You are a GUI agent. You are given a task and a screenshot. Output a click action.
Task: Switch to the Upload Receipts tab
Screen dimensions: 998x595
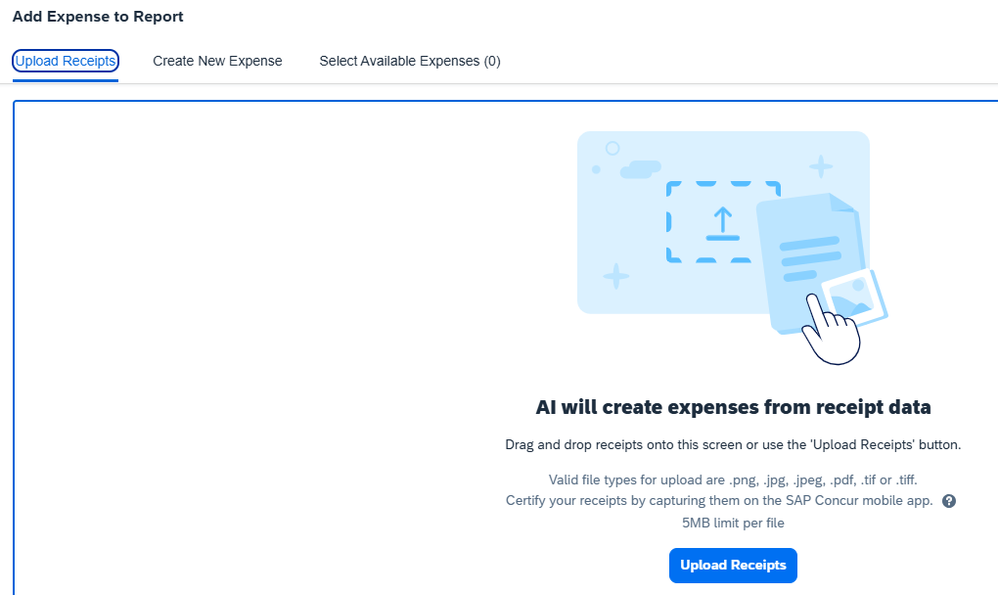click(x=66, y=61)
